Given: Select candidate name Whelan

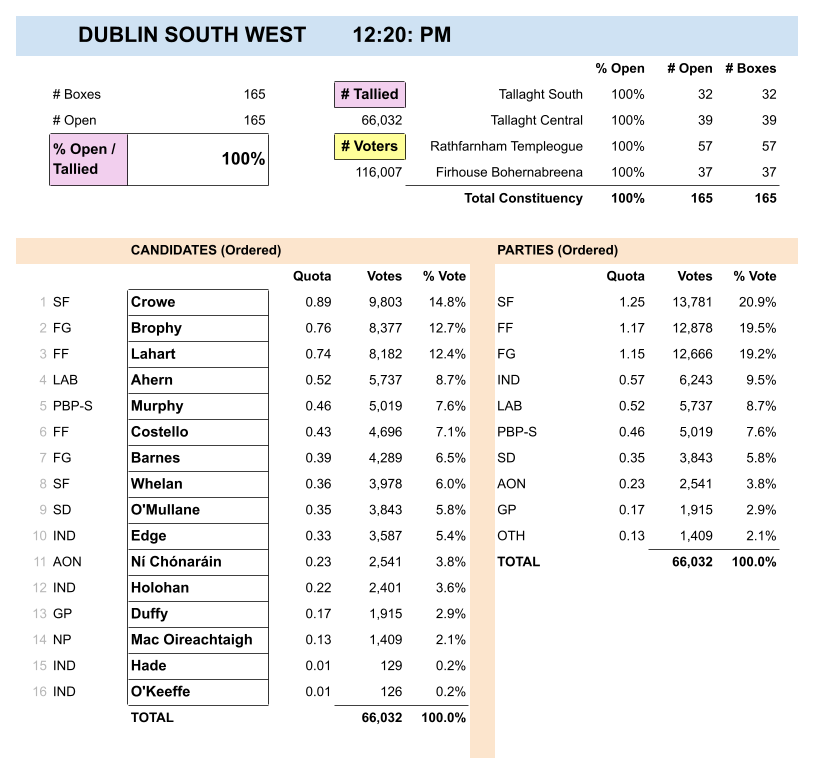Looking at the screenshot, I should point(156,484).
